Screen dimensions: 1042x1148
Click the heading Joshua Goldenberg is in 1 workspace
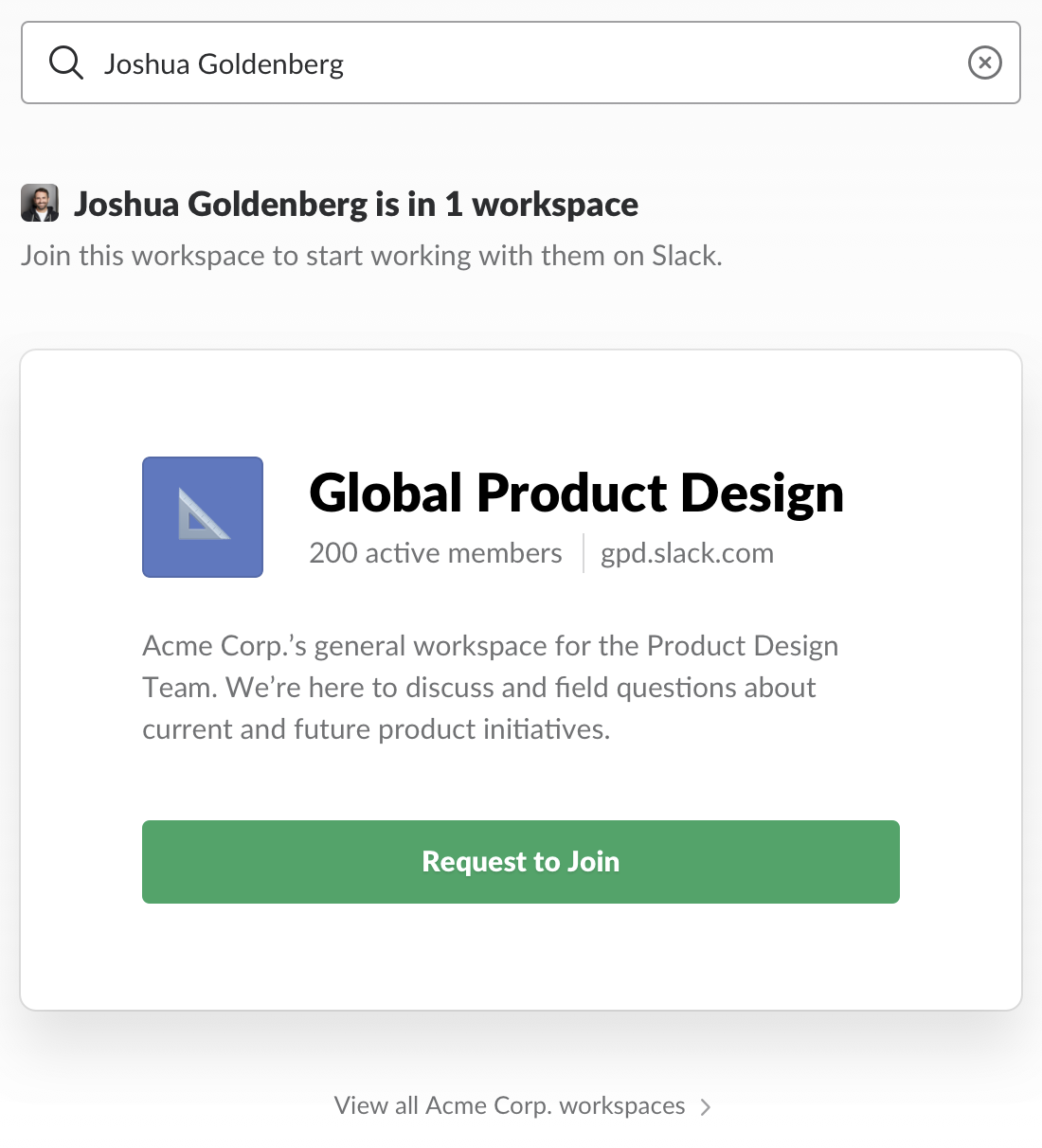coord(356,205)
